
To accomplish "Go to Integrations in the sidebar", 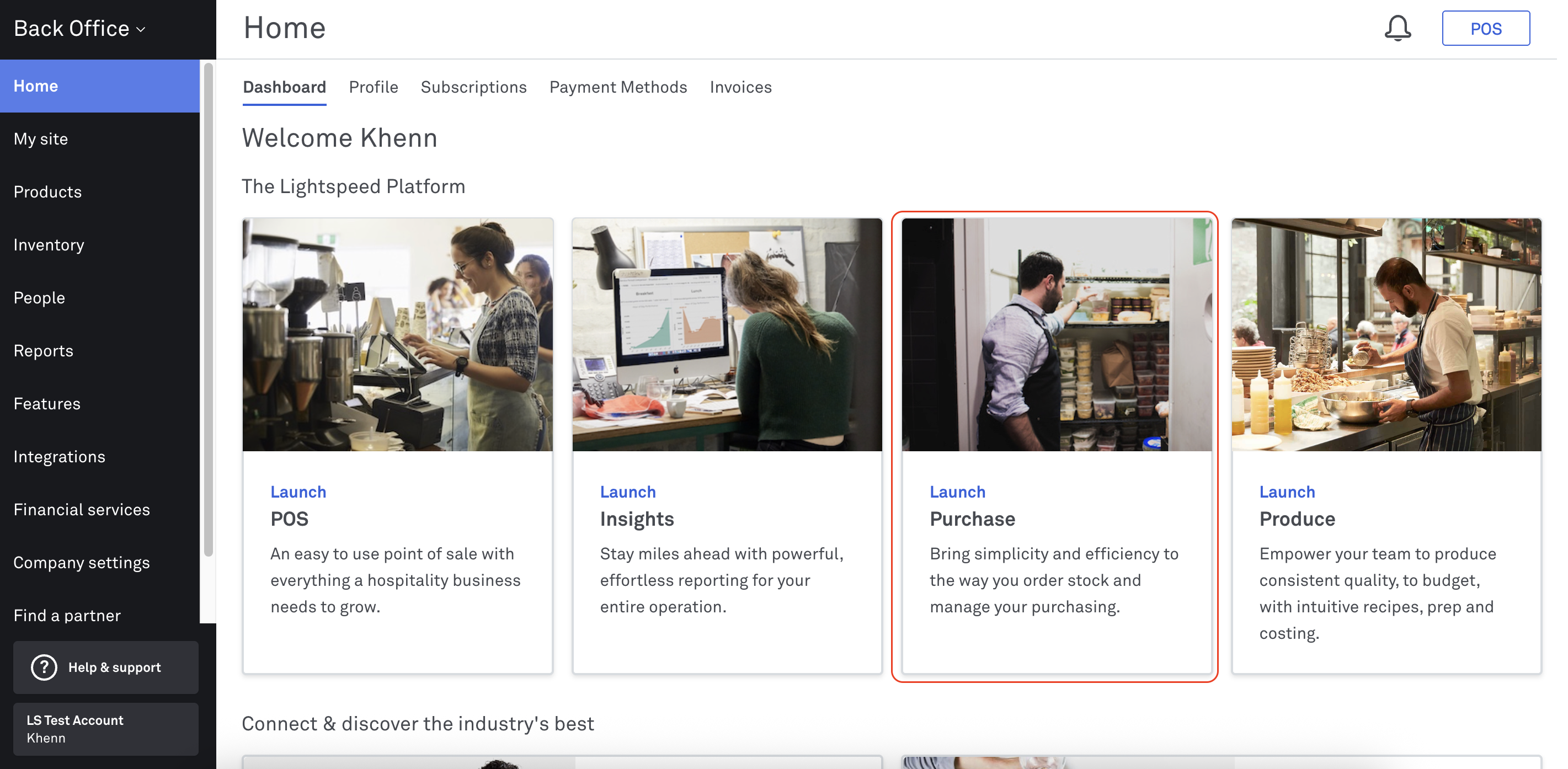I will tap(100, 456).
